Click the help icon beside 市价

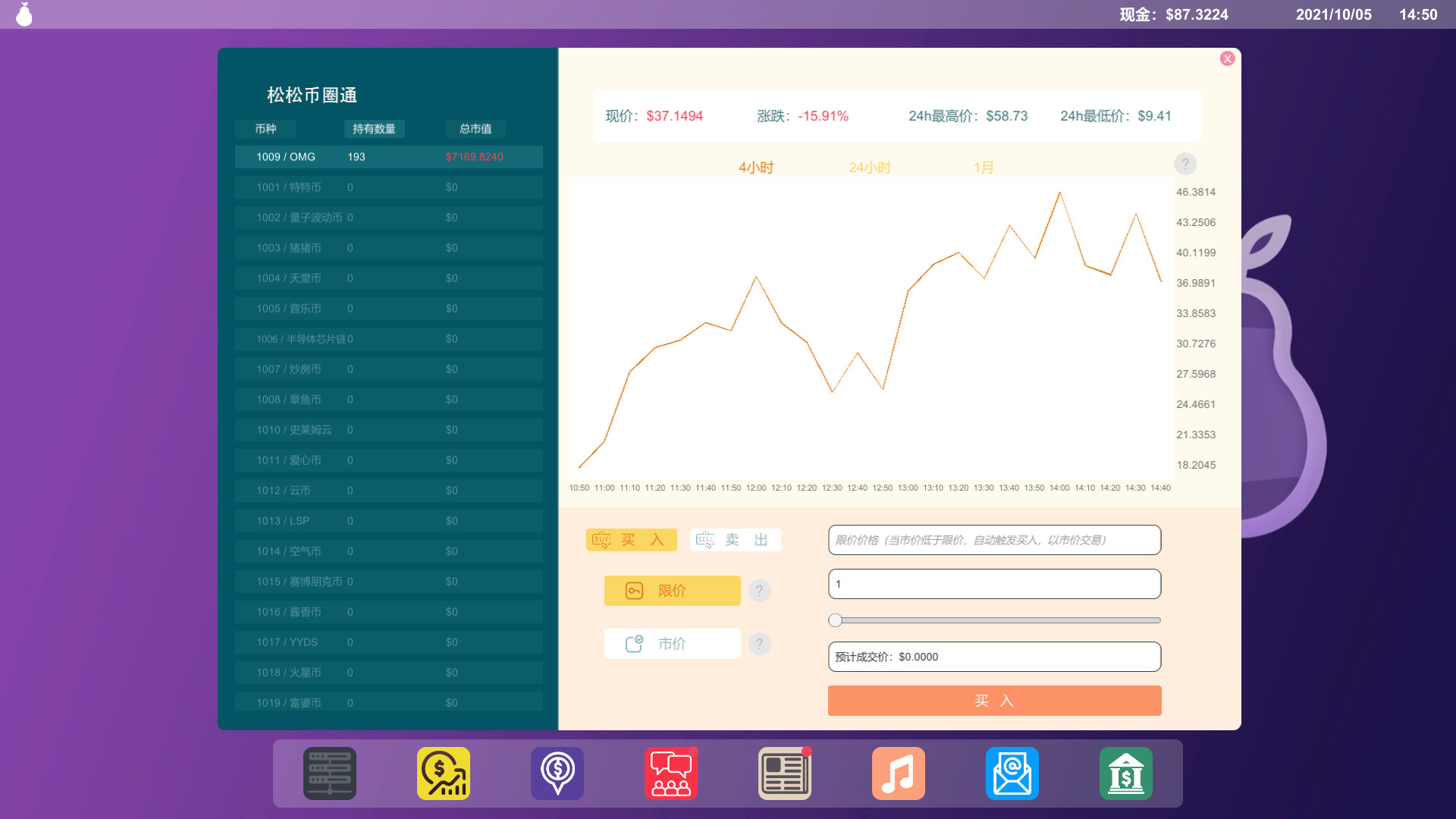tap(760, 643)
